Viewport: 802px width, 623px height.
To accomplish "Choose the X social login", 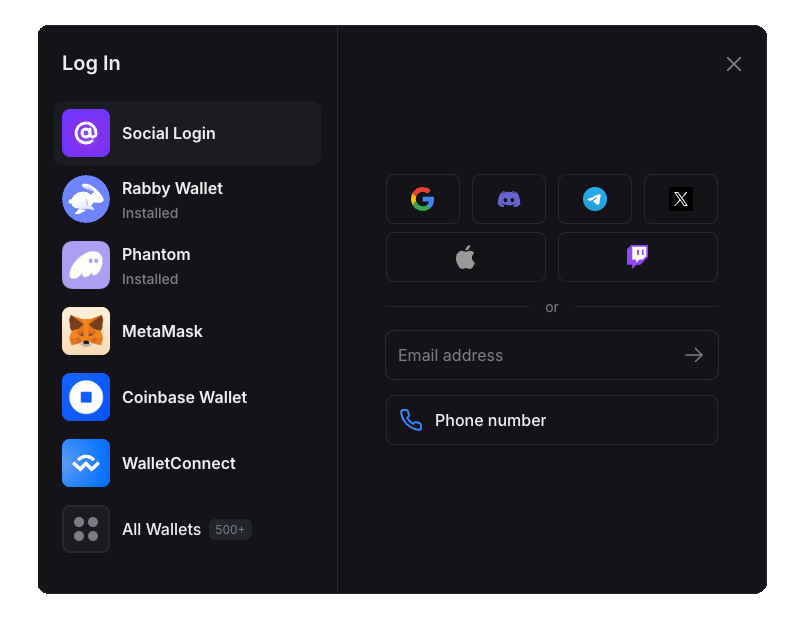I will point(680,198).
